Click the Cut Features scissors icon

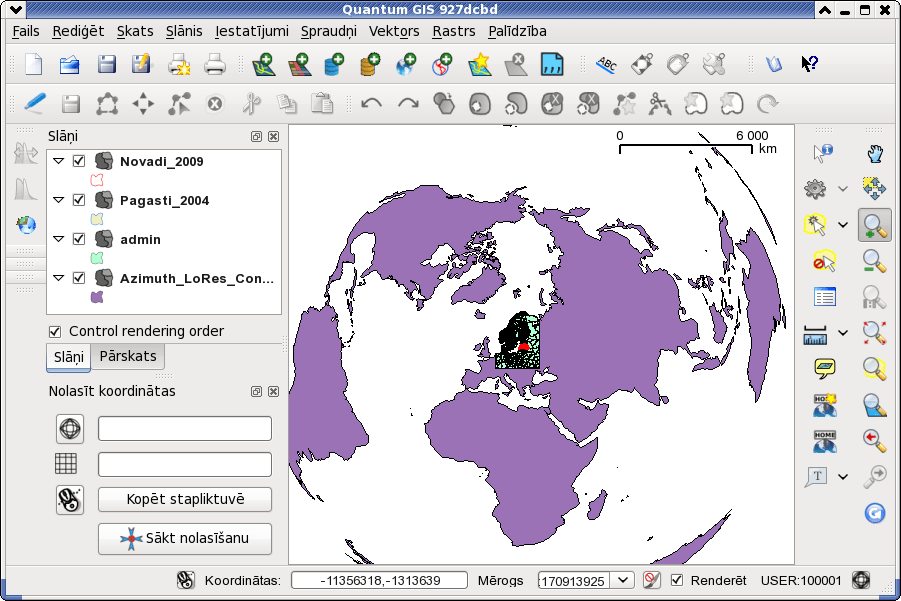[251, 104]
